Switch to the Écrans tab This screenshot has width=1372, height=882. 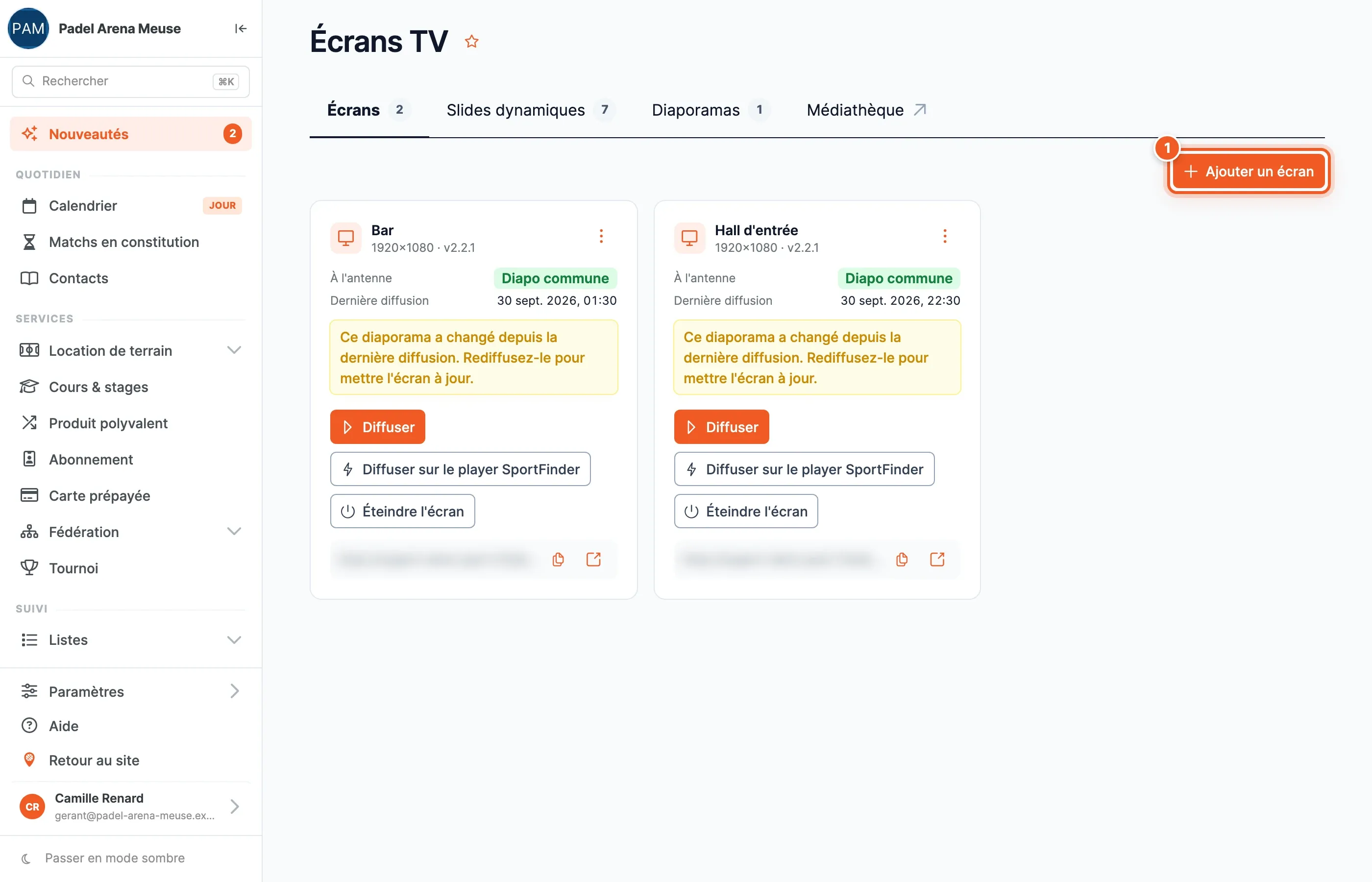click(369, 109)
